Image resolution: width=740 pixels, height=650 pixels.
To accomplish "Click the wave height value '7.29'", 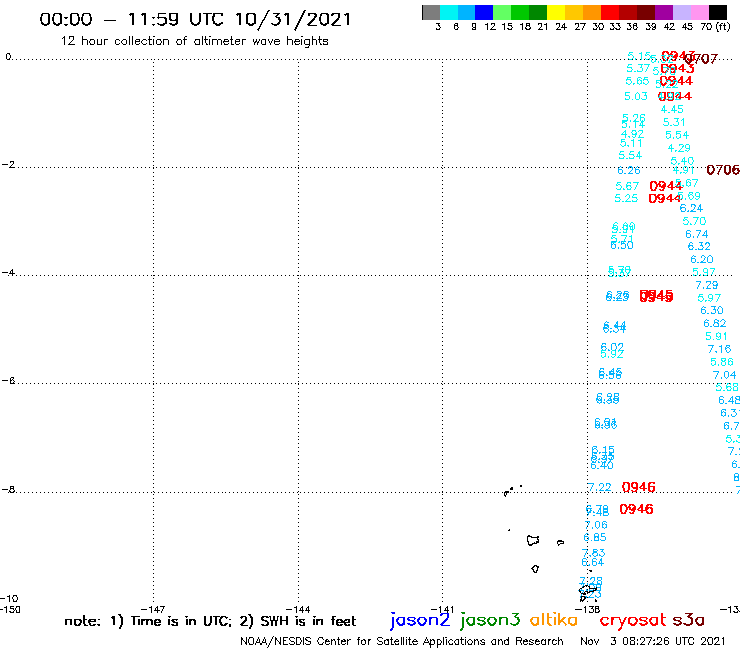I will (x=706, y=285).
